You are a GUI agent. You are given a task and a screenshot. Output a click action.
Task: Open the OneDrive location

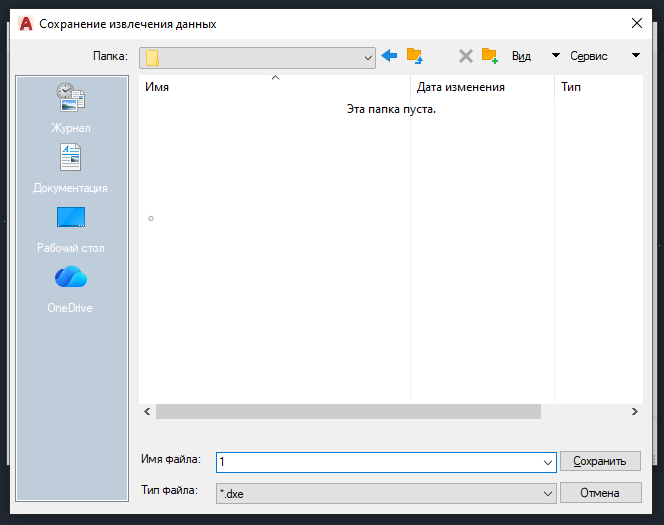70,288
